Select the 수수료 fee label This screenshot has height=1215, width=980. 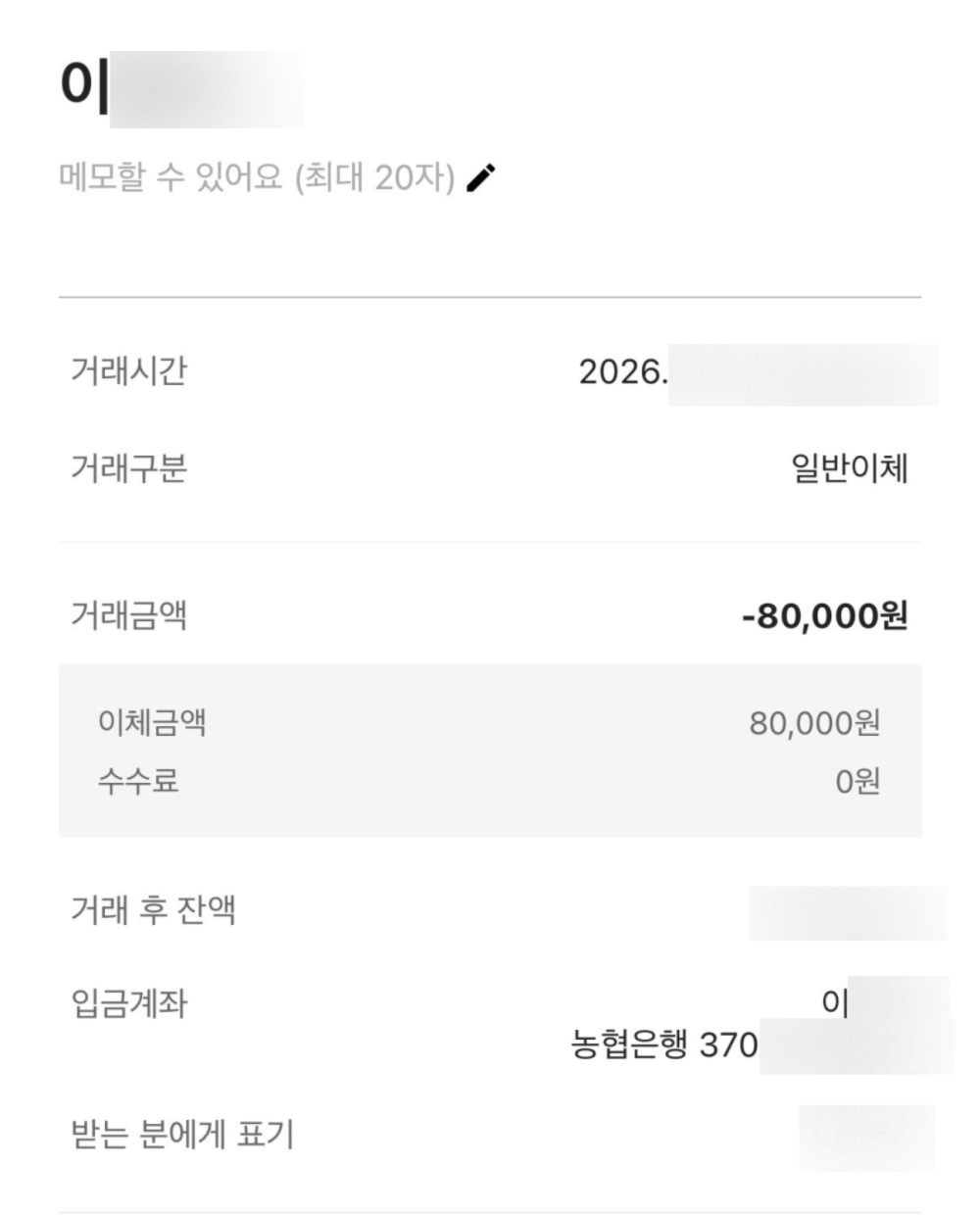138,781
